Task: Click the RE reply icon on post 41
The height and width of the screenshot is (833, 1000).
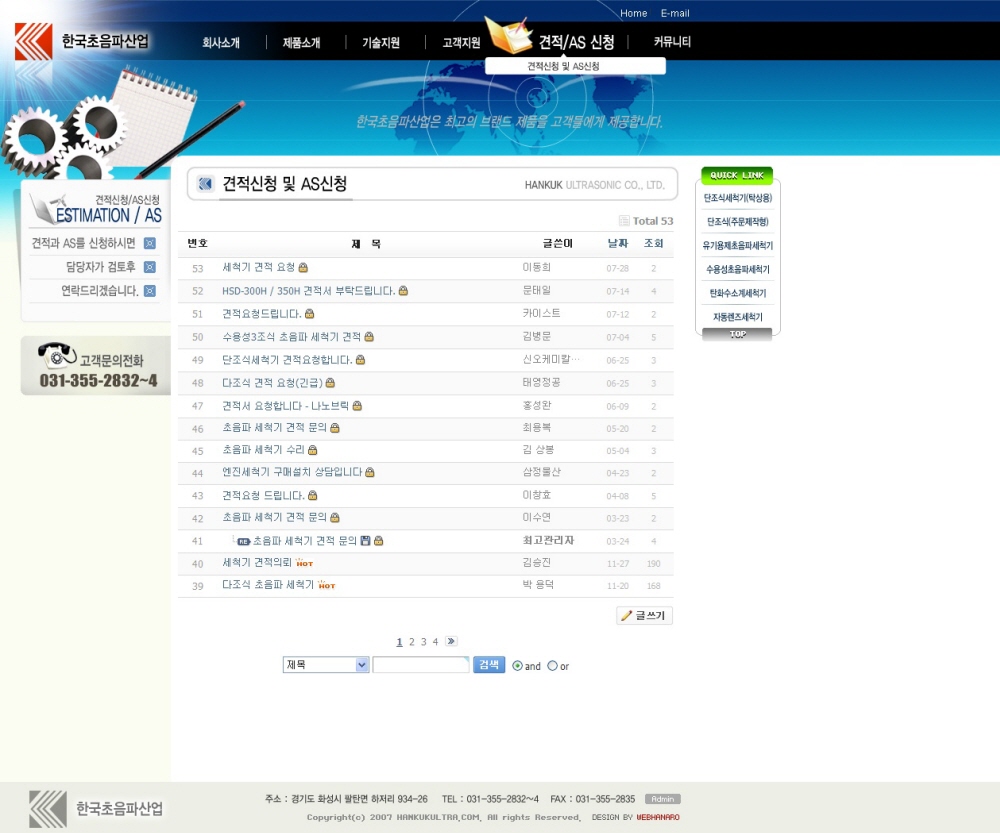Action: [243, 542]
